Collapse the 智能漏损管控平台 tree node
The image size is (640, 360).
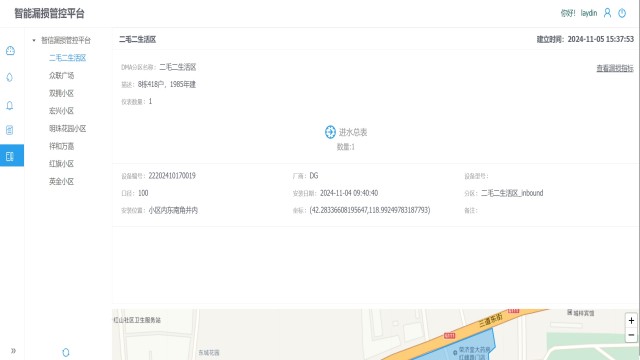coord(34,40)
